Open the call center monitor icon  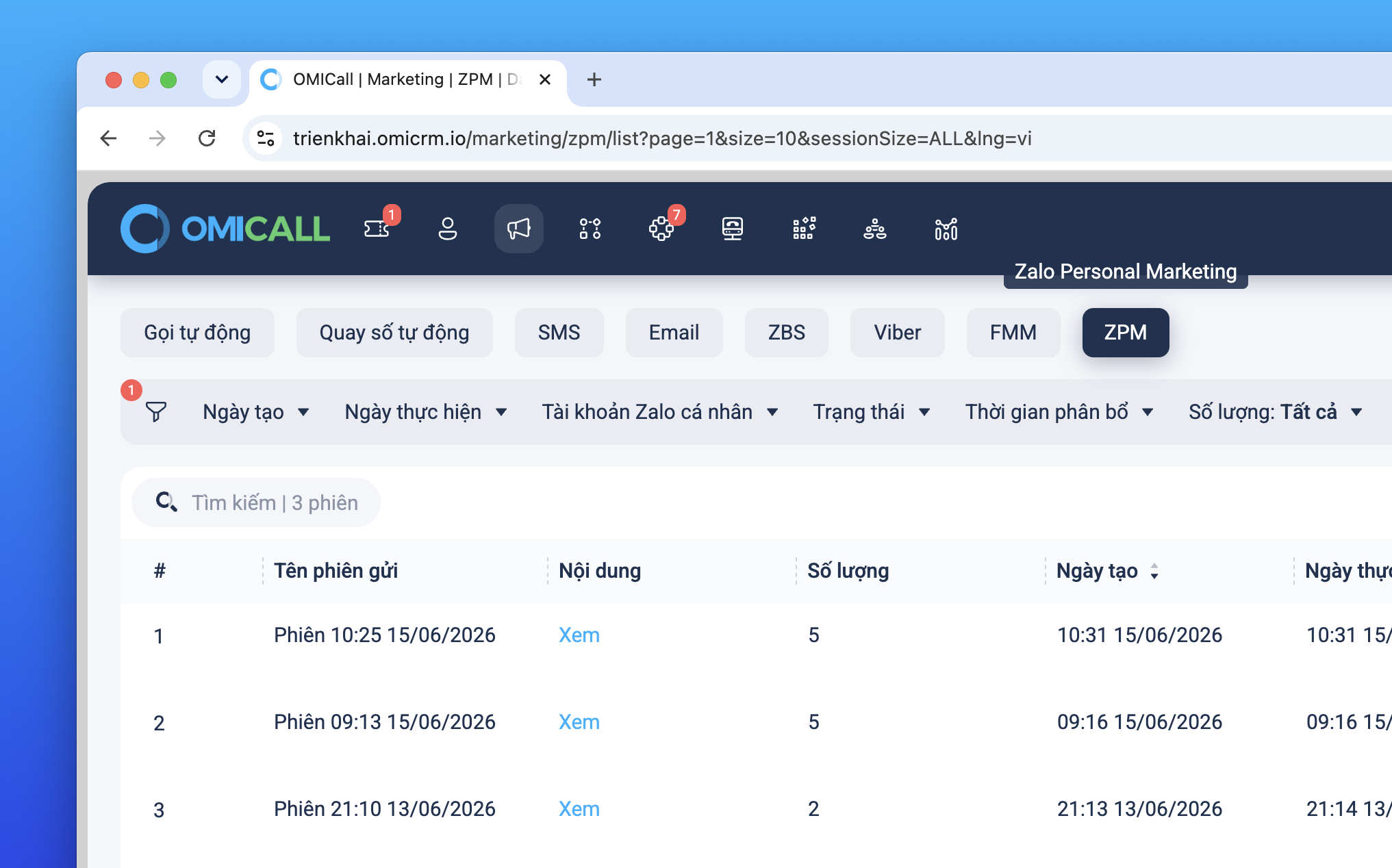(733, 229)
